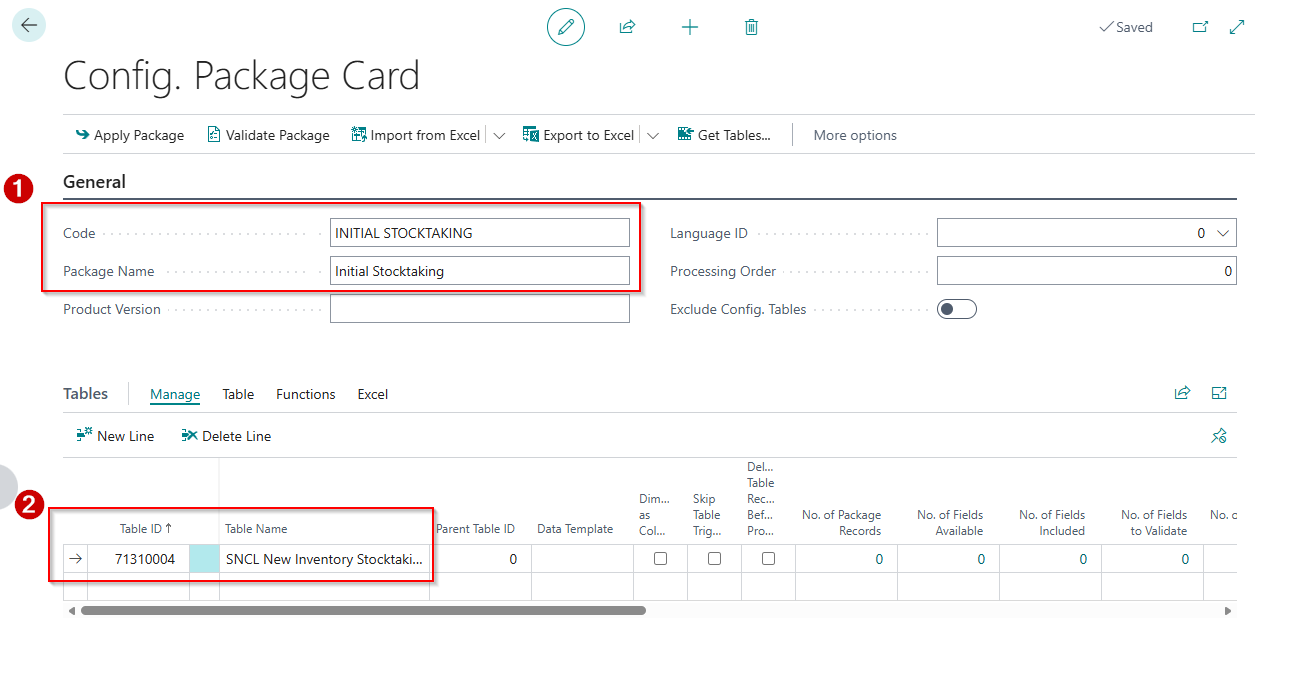The image size is (1297, 676).
Task: Expand the Export to Excel dropdown arrow
Action: (x=653, y=135)
